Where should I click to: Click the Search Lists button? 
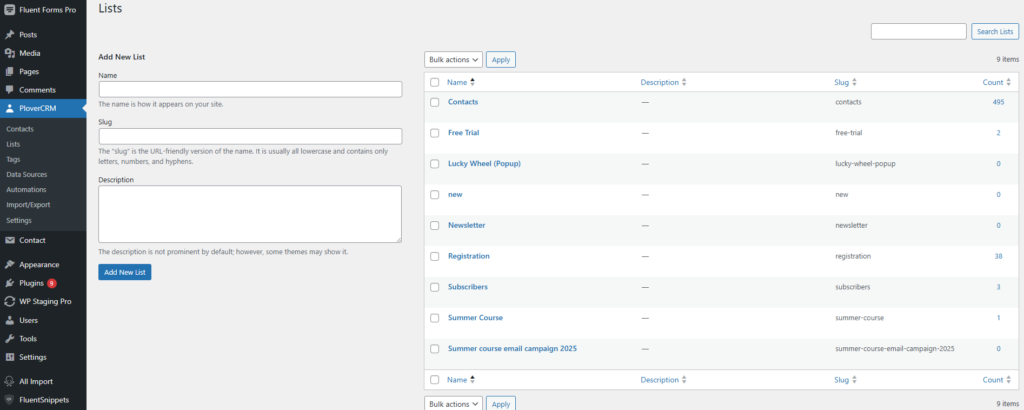point(994,32)
